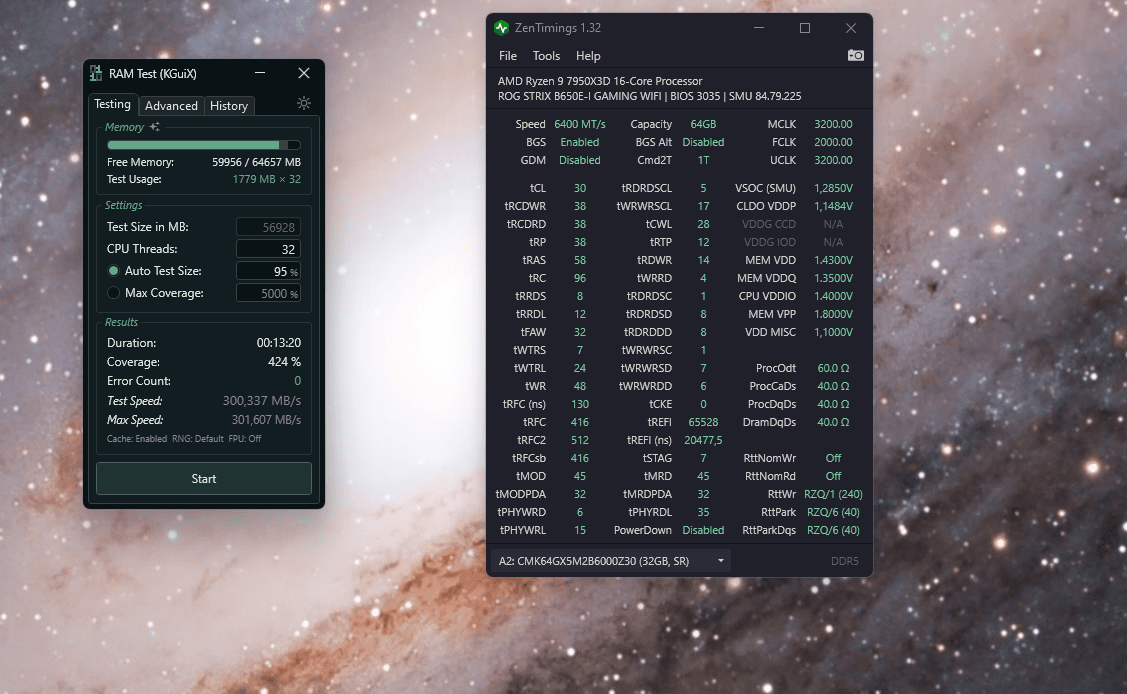Click the ProcOdt 60.0 Ω value

tap(833, 368)
